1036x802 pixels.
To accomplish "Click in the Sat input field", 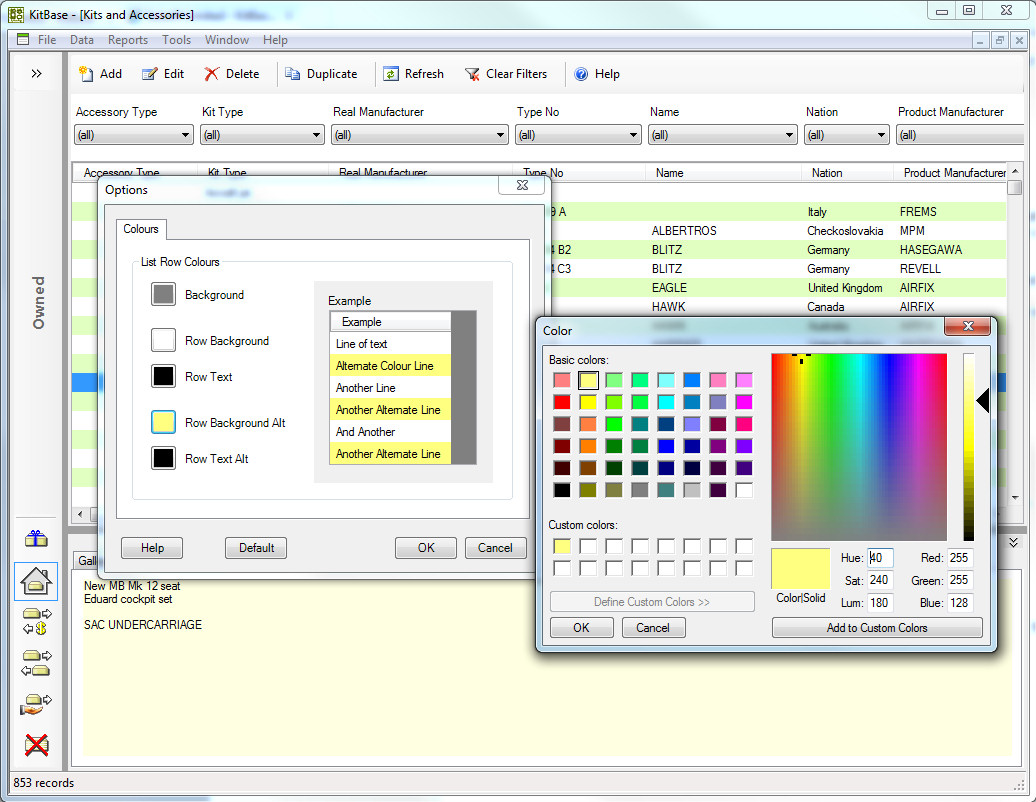I will pos(880,580).
